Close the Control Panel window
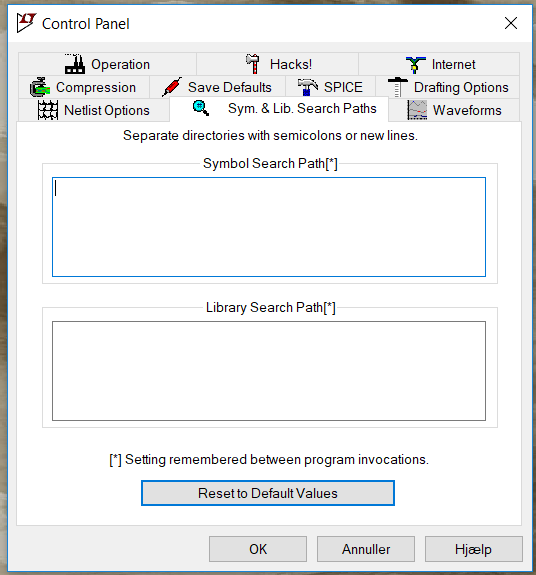The width and height of the screenshot is (536, 575). [511, 23]
